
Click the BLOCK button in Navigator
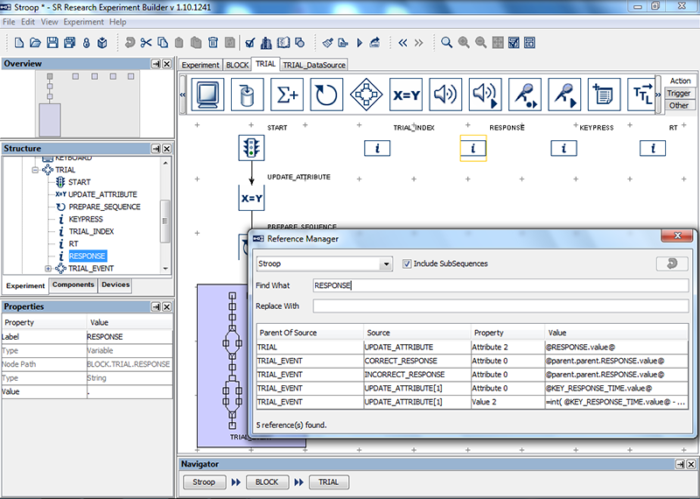click(x=265, y=481)
